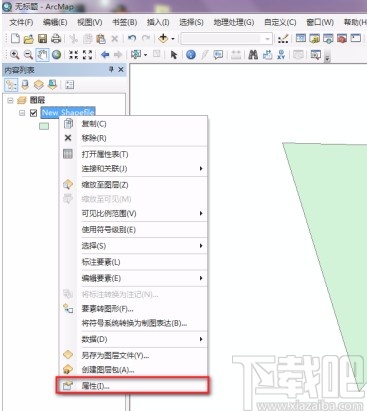Image resolution: width=367 pixels, height=411 pixels.
Task: Open the Add Data dropdown arrow
Action: (173, 39)
